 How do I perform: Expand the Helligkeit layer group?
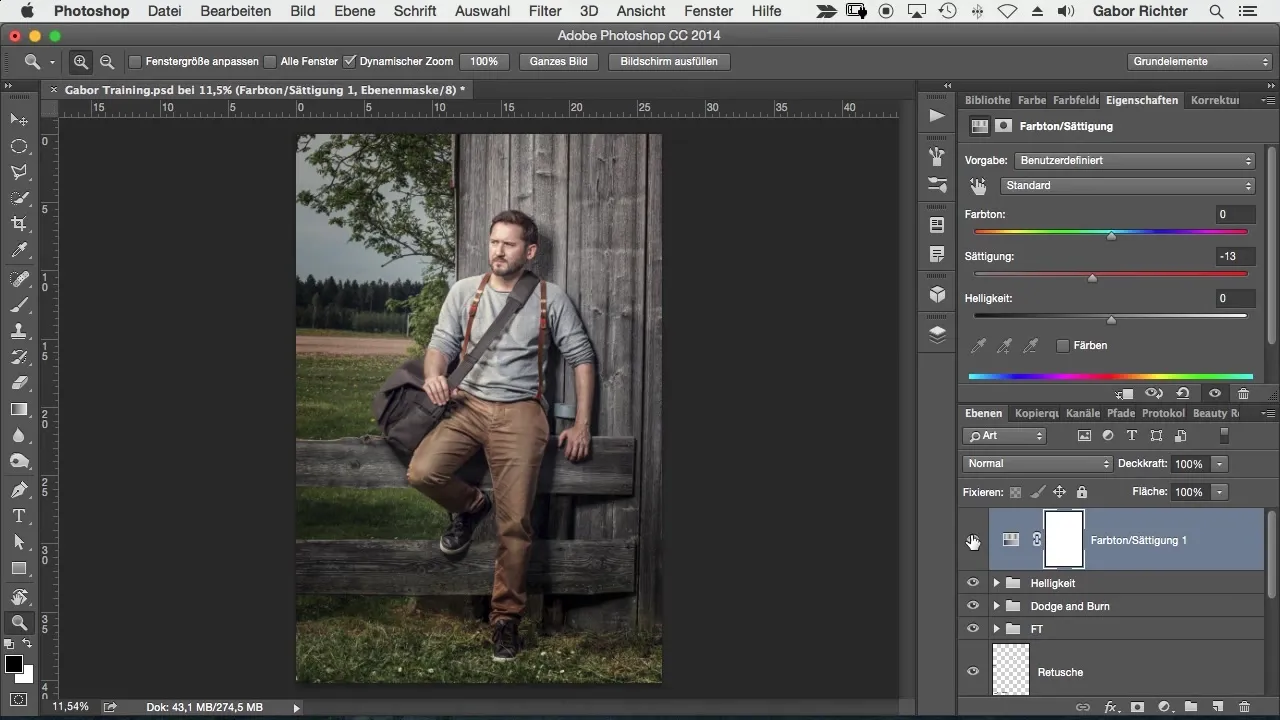(x=996, y=583)
